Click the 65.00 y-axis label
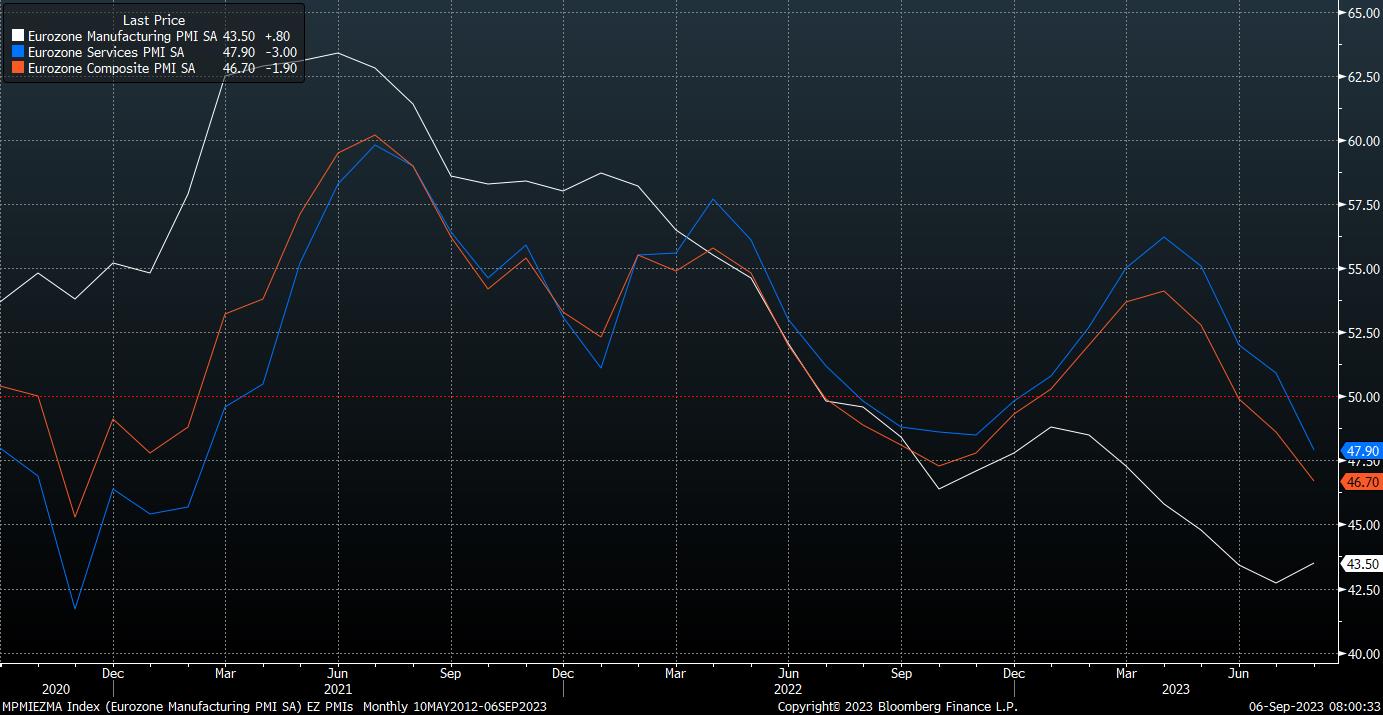The width and height of the screenshot is (1383, 715). coord(1363,13)
